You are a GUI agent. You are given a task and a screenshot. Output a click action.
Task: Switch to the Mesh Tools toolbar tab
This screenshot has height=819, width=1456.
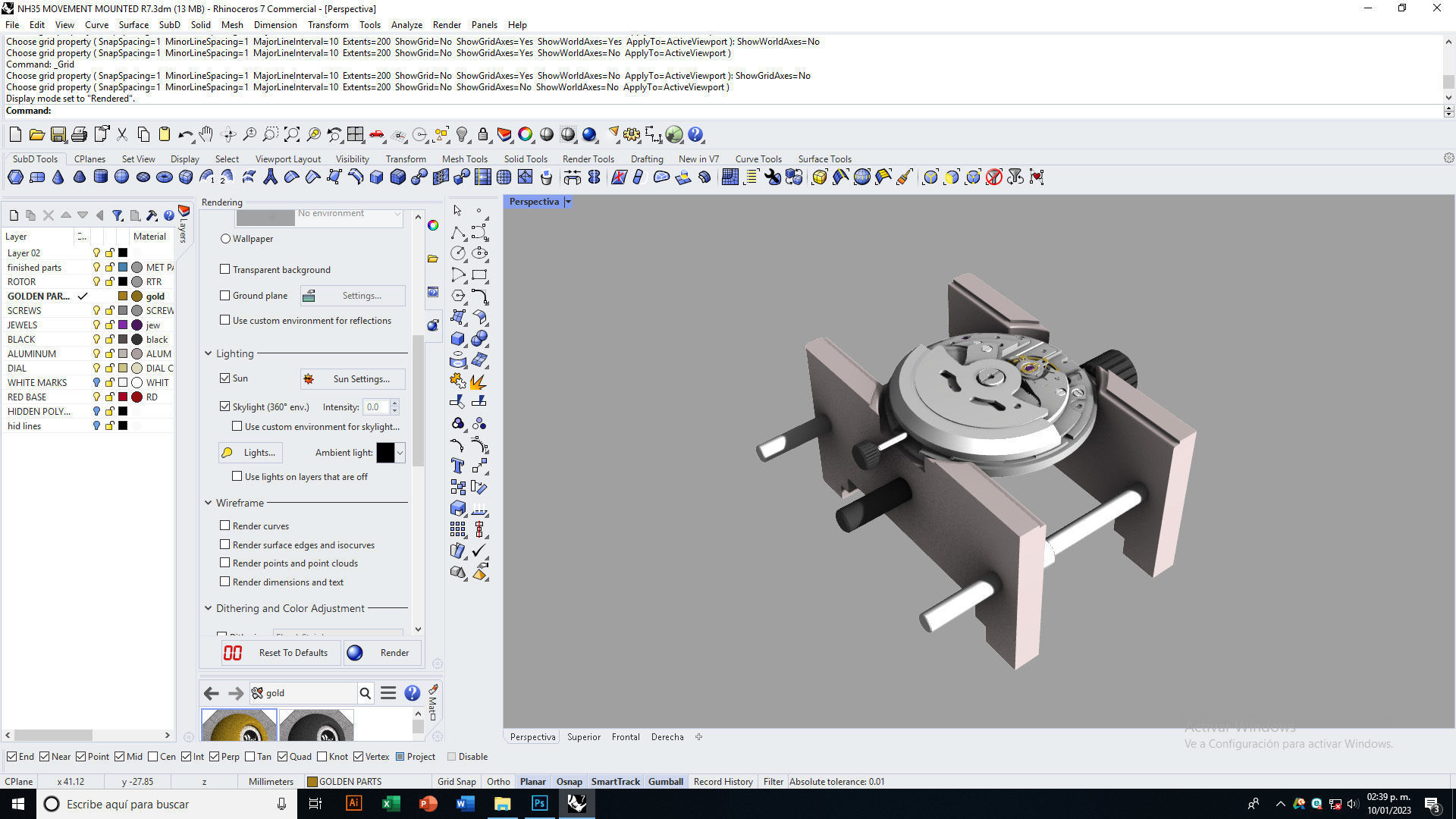click(x=464, y=159)
